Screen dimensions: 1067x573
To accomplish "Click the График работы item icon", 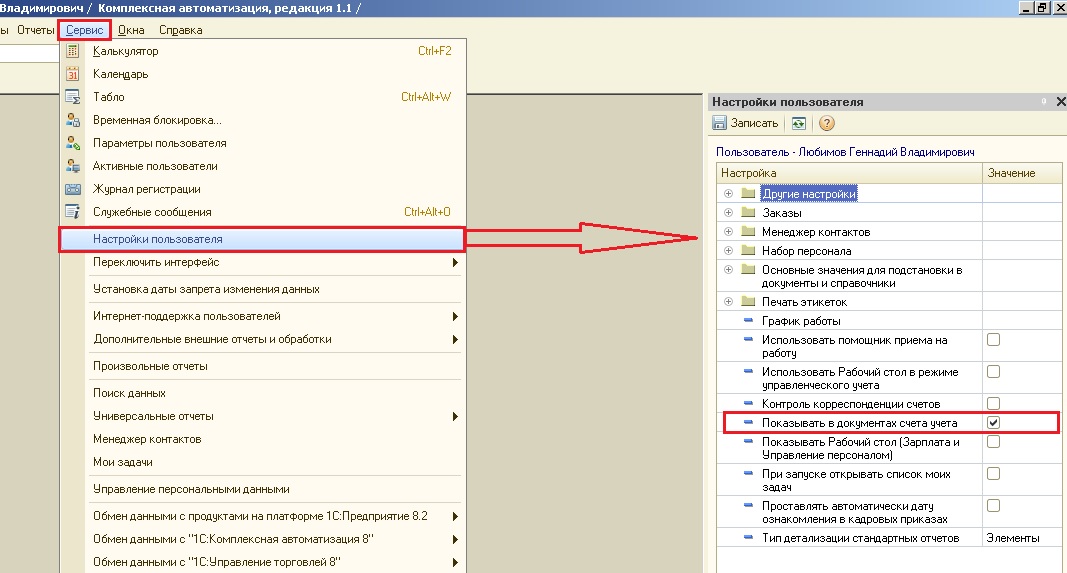I will click(x=749, y=320).
